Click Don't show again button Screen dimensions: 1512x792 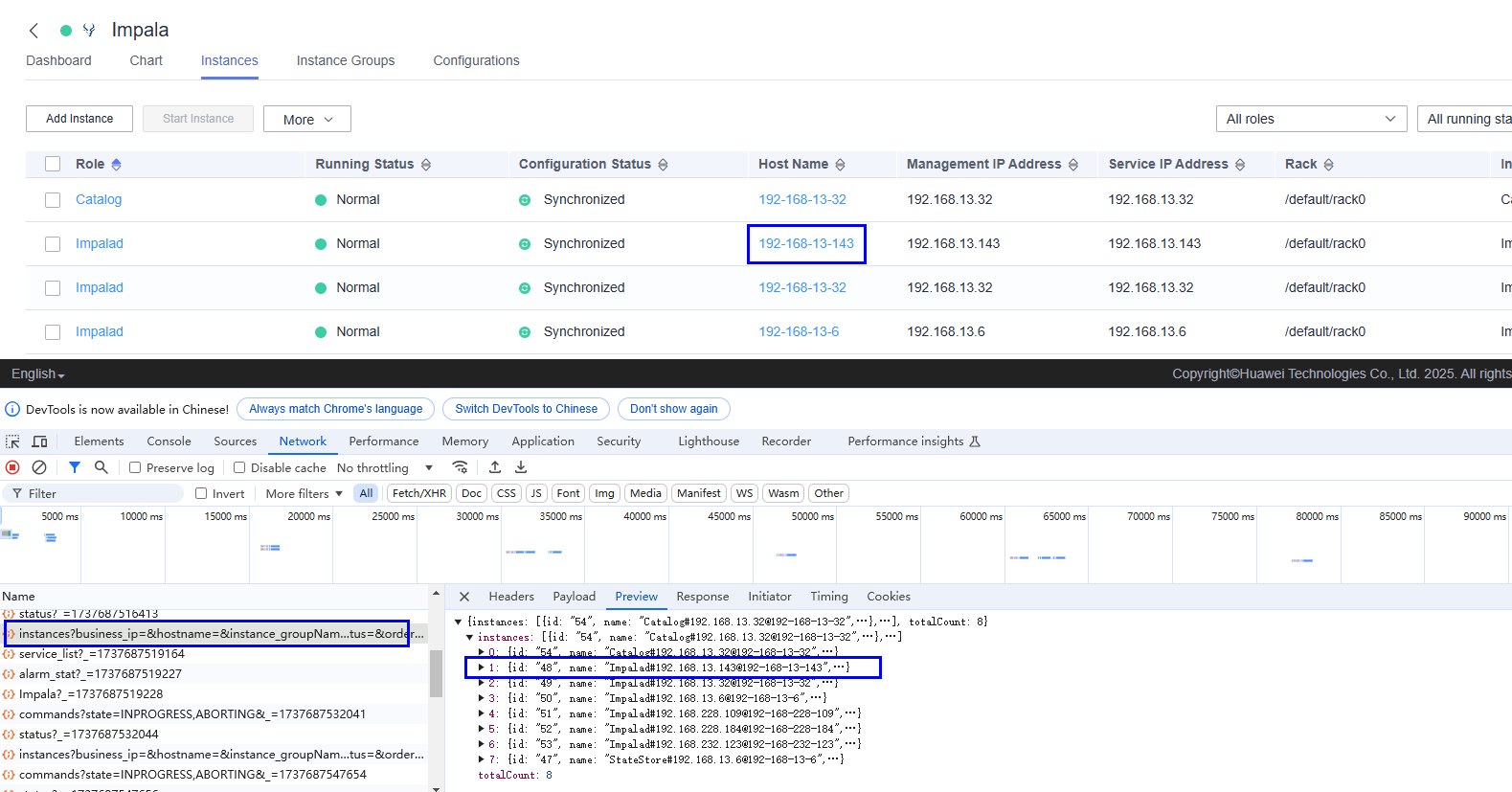pos(673,409)
